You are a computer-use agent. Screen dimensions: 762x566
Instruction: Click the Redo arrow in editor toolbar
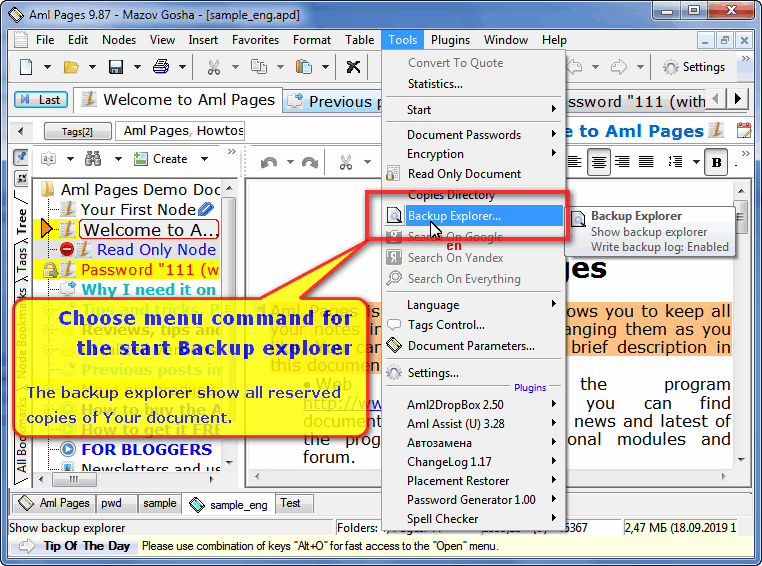coord(310,162)
